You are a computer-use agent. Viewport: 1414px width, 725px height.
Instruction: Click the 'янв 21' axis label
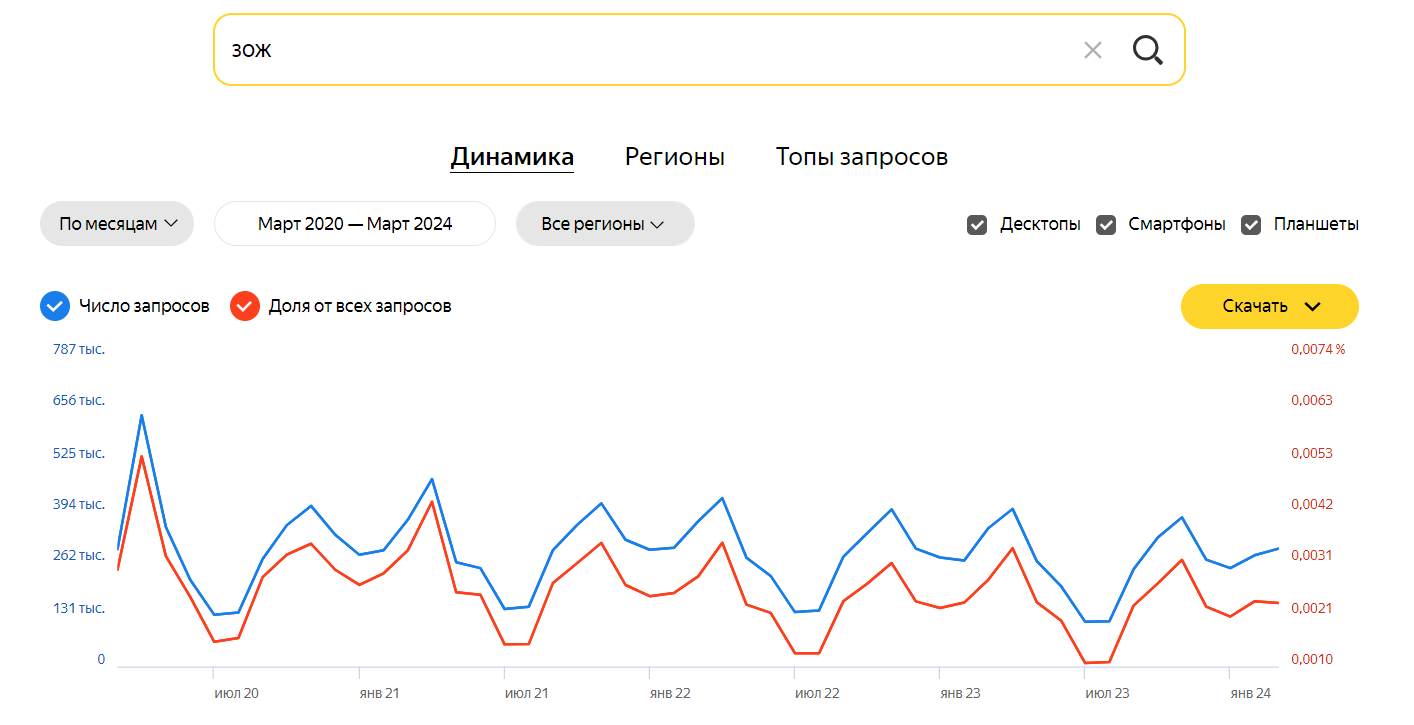tap(381, 693)
